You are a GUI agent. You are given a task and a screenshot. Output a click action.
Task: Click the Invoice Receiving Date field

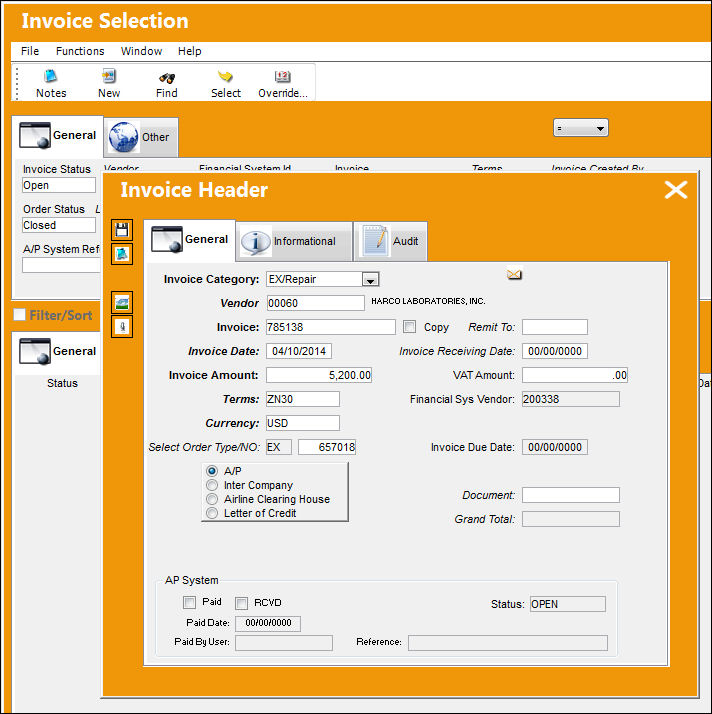click(x=555, y=351)
